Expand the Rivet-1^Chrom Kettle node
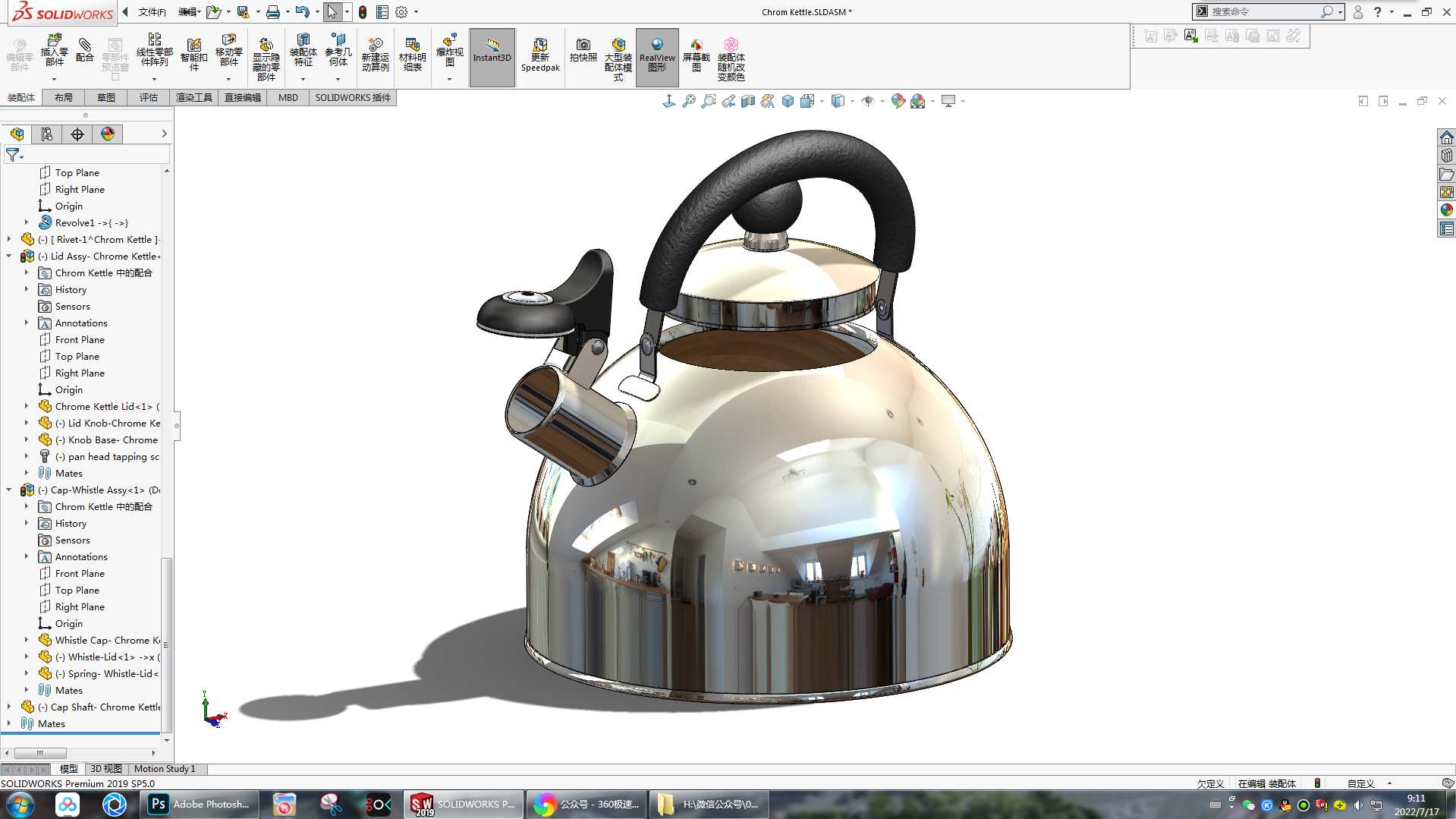The image size is (1456, 819). (9, 239)
